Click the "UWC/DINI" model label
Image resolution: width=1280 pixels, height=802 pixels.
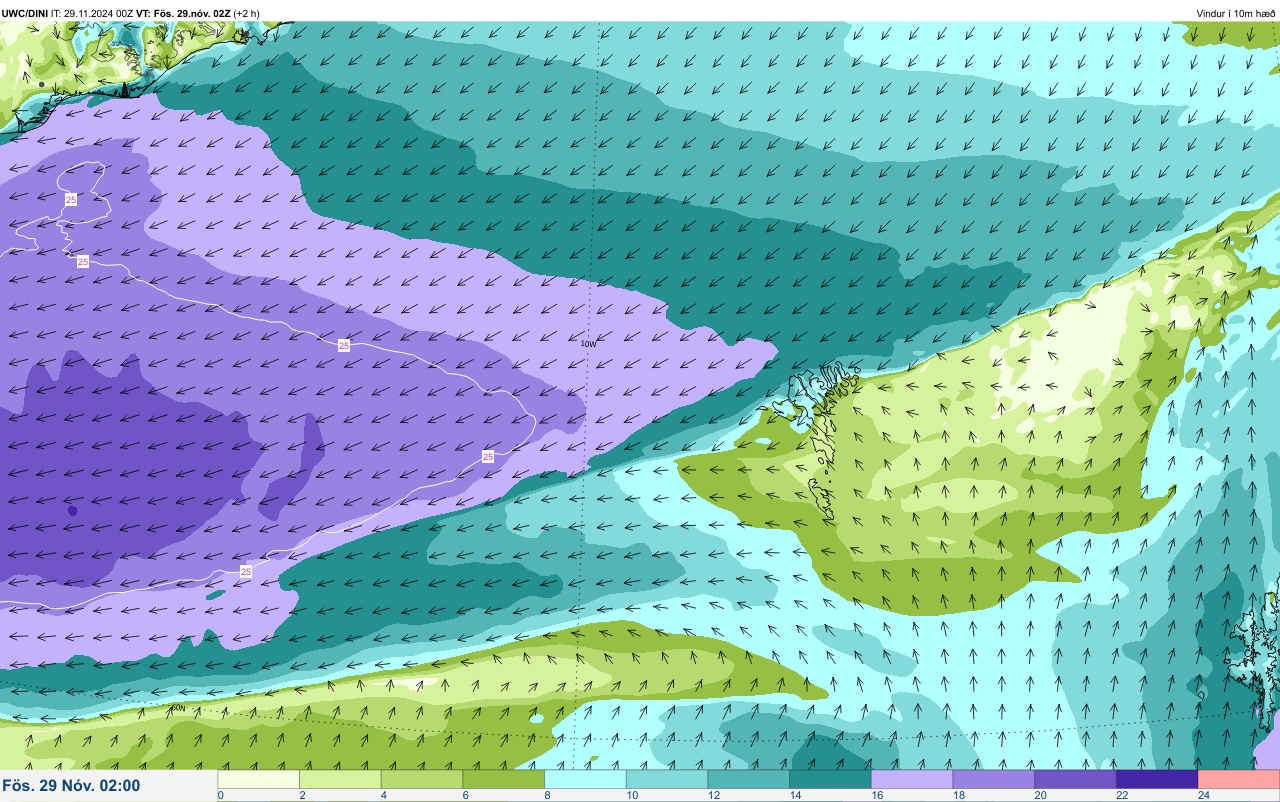click(x=25, y=13)
